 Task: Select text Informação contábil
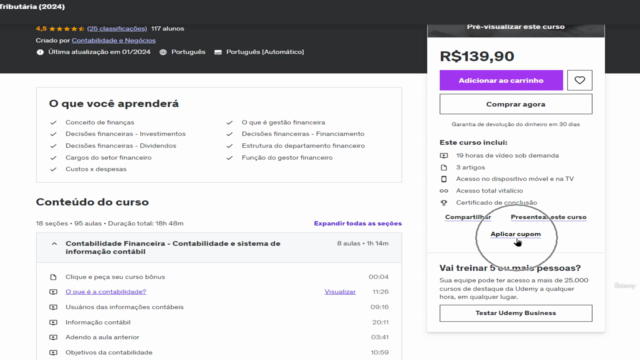[98, 322]
